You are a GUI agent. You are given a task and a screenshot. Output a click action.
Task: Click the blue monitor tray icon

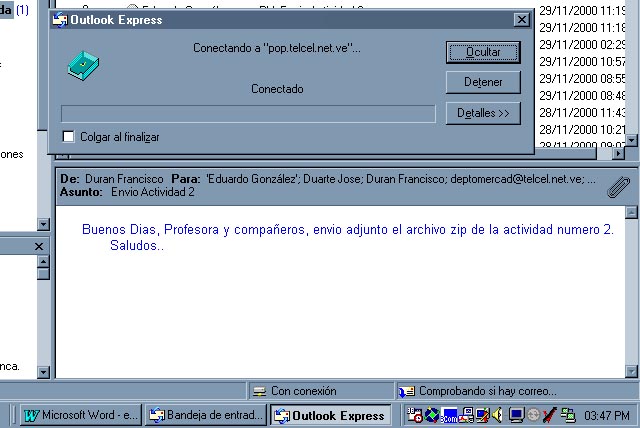point(516,415)
